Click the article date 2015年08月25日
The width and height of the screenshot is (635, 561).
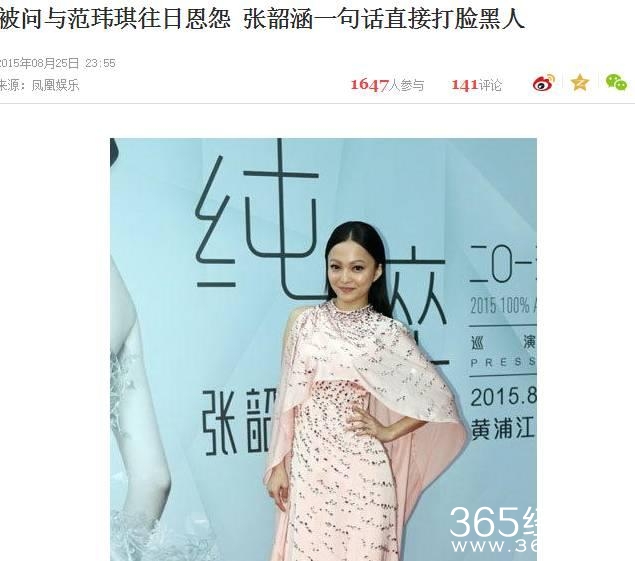(x=40, y=64)
